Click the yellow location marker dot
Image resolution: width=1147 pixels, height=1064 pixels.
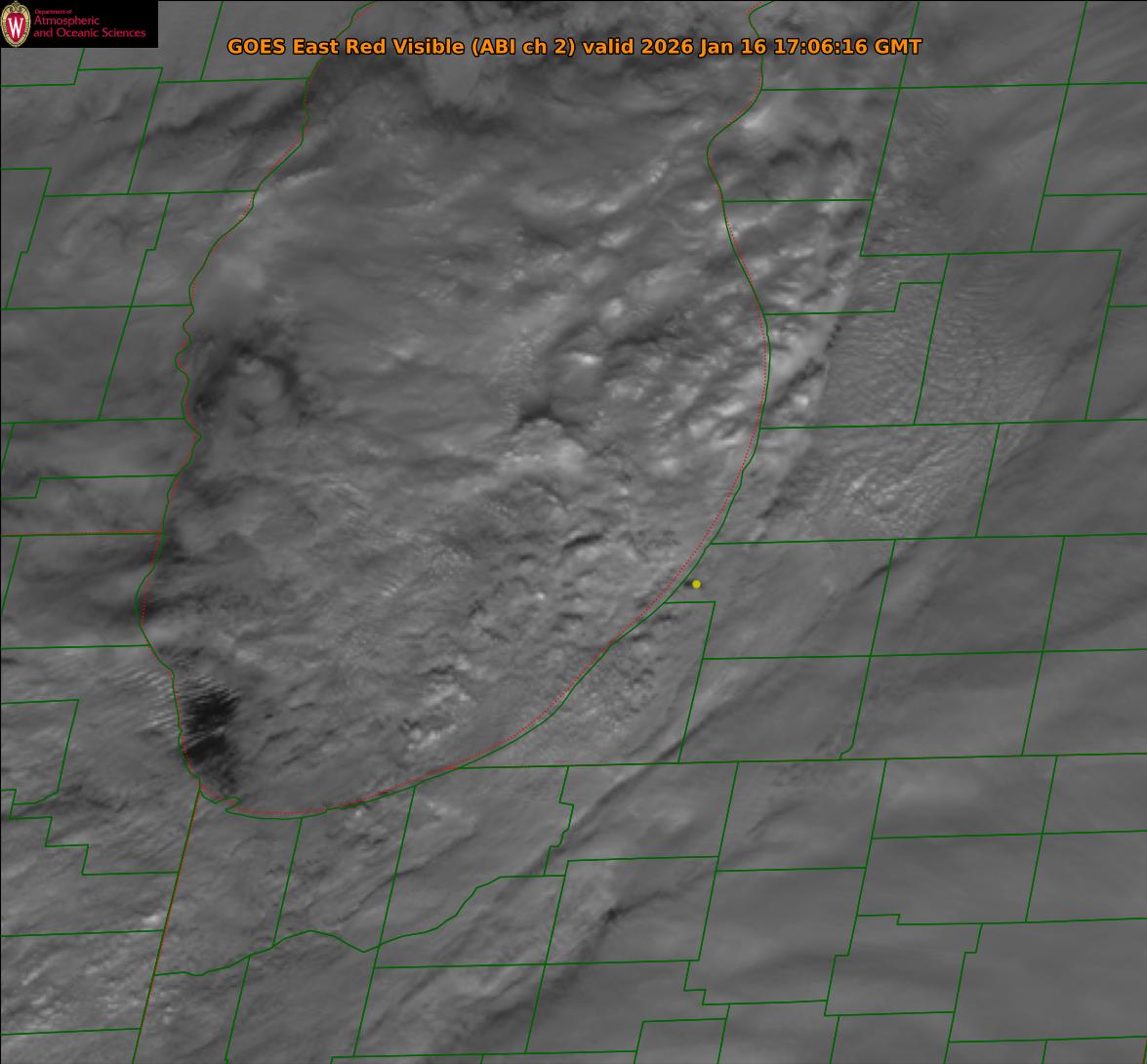coord(696,585)
